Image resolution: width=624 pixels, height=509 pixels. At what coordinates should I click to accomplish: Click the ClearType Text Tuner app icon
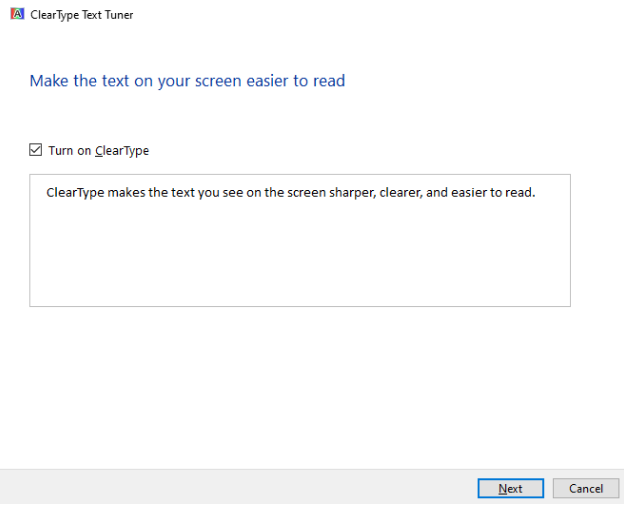17,14
